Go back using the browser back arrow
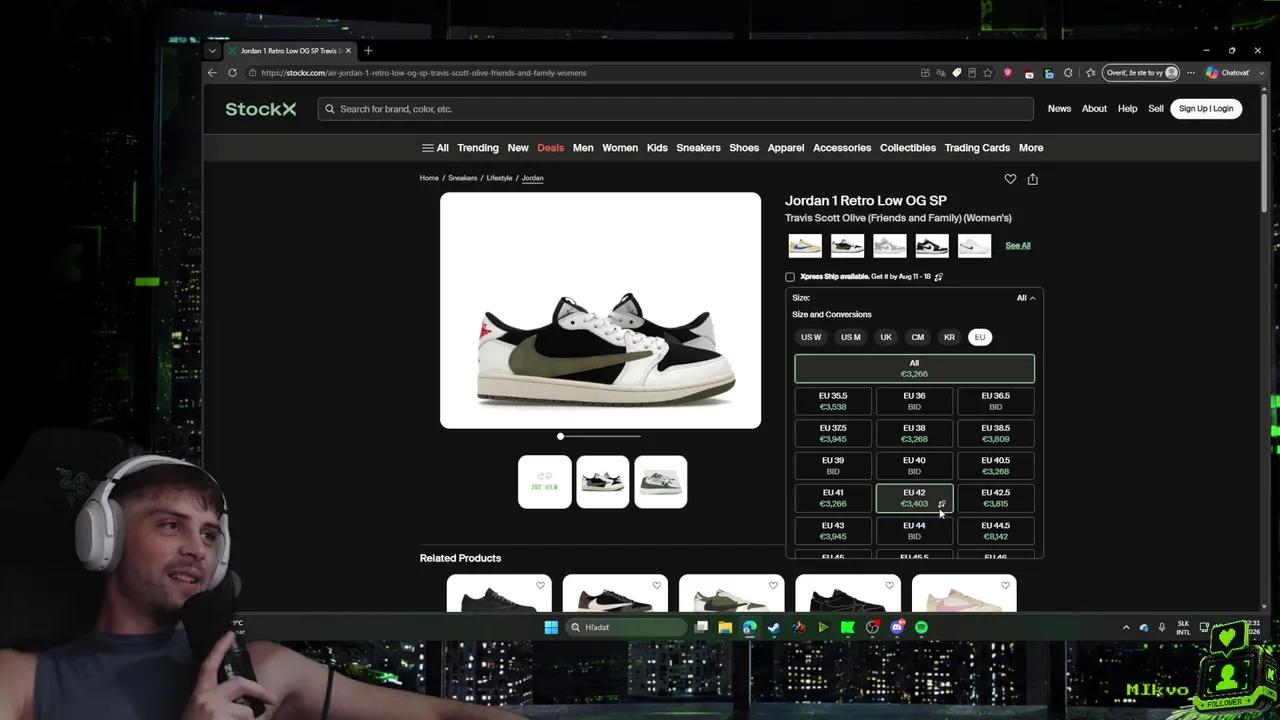 [212, 73]
